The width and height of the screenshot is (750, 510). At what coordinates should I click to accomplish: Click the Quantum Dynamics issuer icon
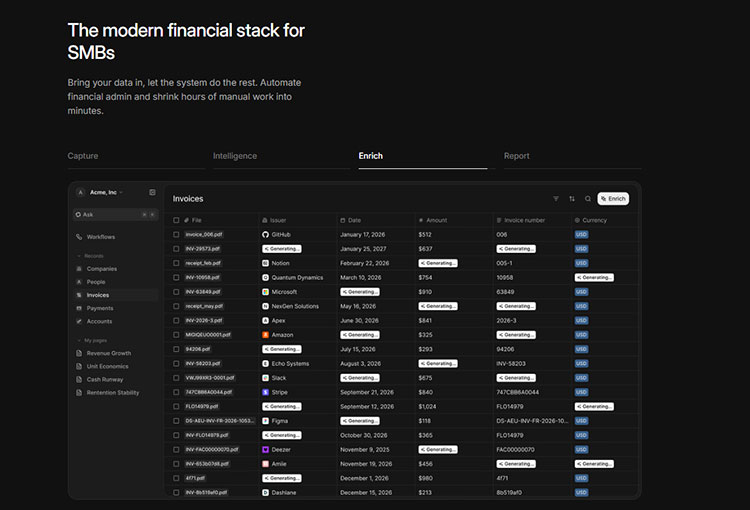(x=265, y=277)
